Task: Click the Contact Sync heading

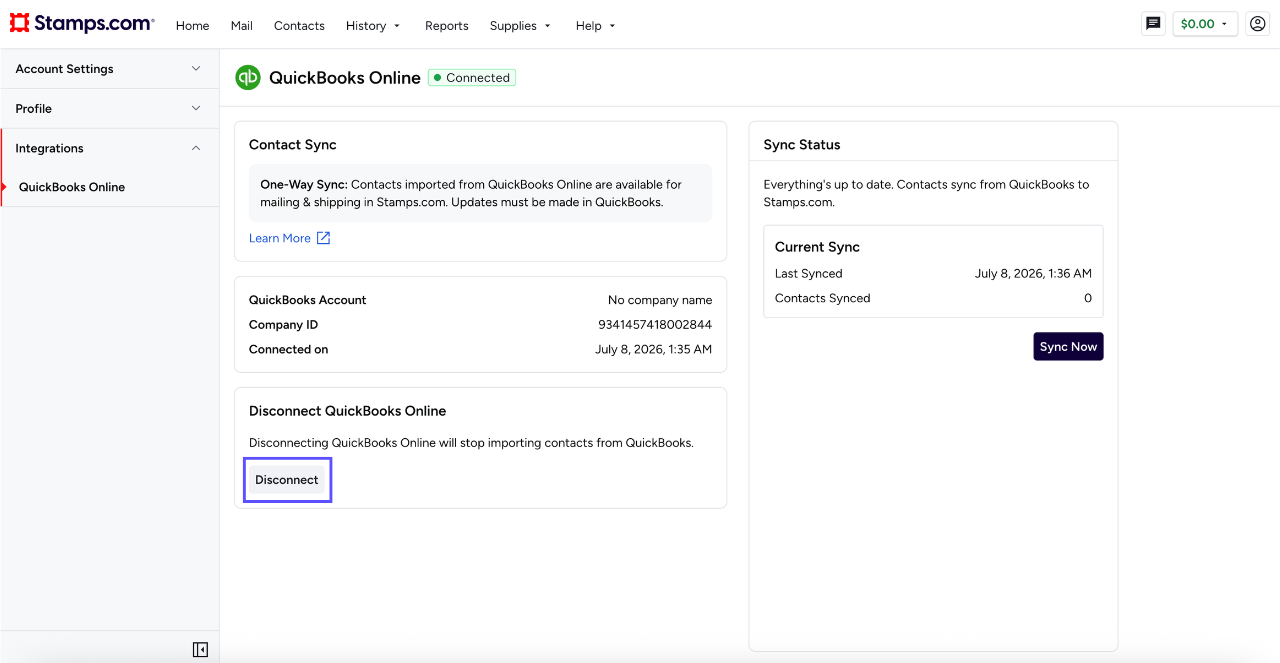Action: [x=293, y=145]
